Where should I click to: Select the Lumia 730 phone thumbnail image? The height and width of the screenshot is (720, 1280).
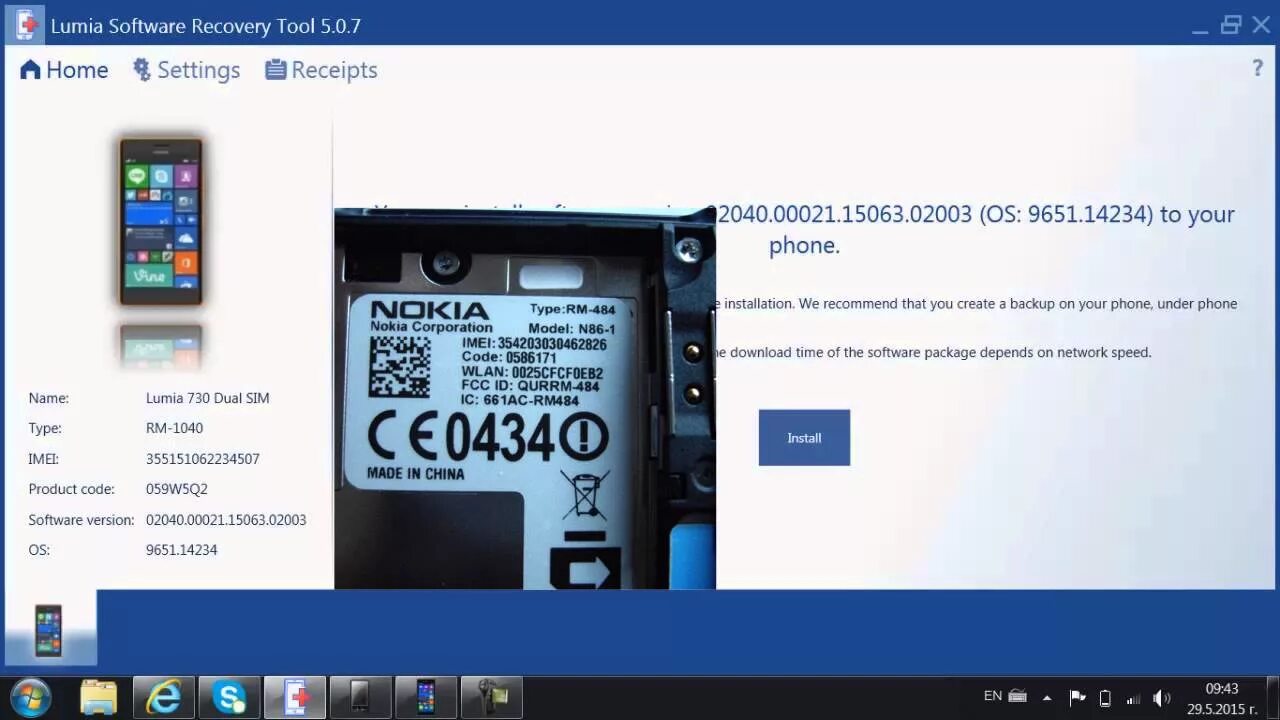(161, 220)
